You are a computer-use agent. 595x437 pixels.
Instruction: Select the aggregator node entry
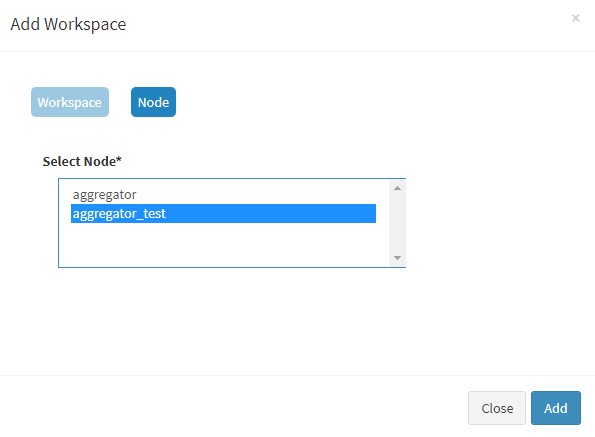coord(223,195)
